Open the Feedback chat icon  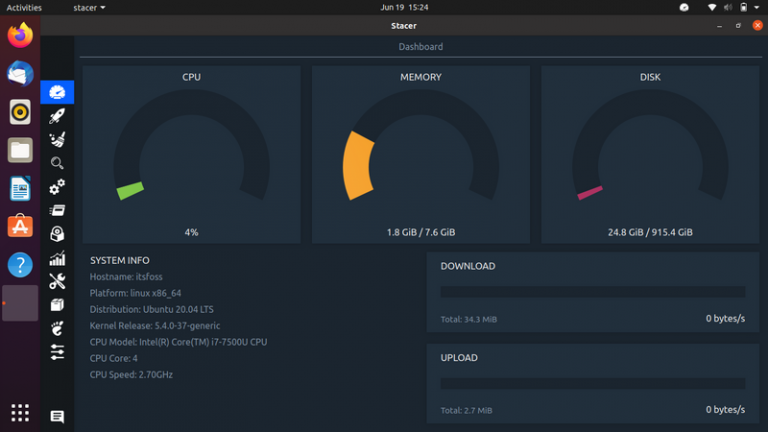[x=57, y=417]
